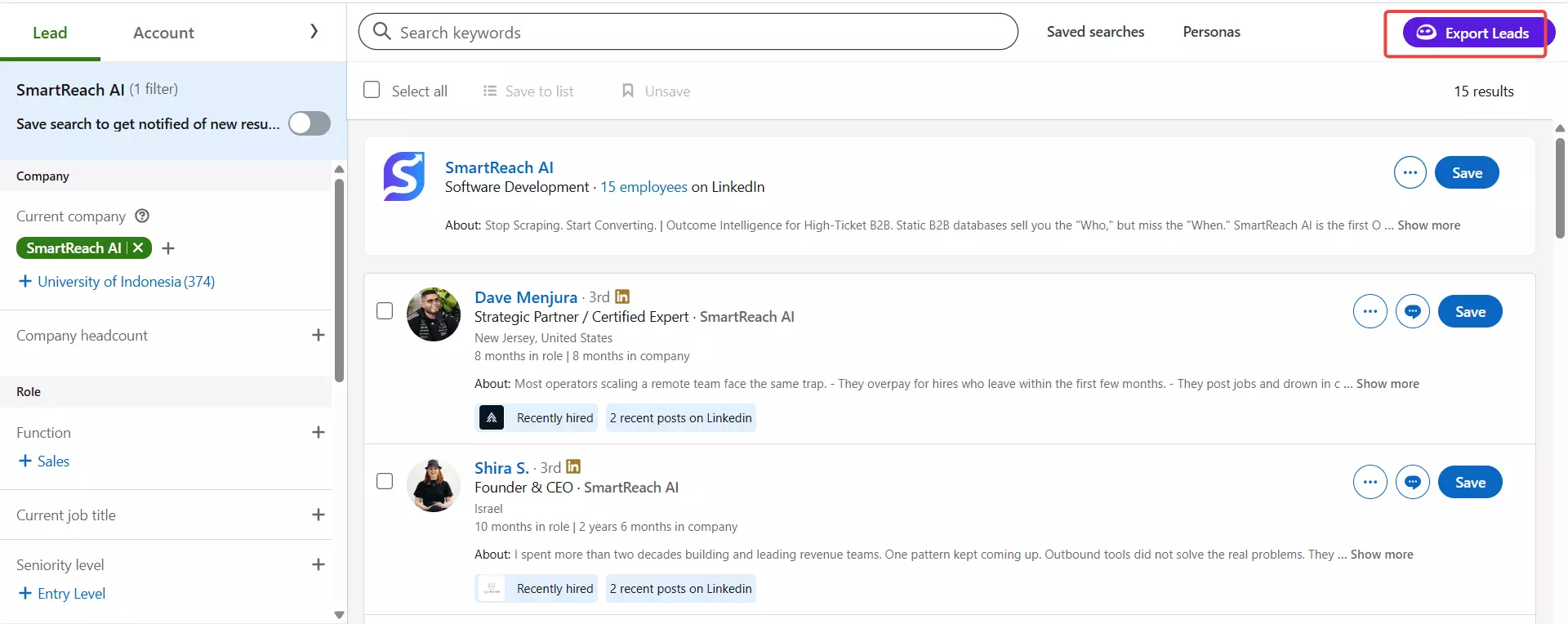Click LinkedIn premium badge next to Shira S.
1568x624 pixels.
pyautogui.click(x=573, y=466)
